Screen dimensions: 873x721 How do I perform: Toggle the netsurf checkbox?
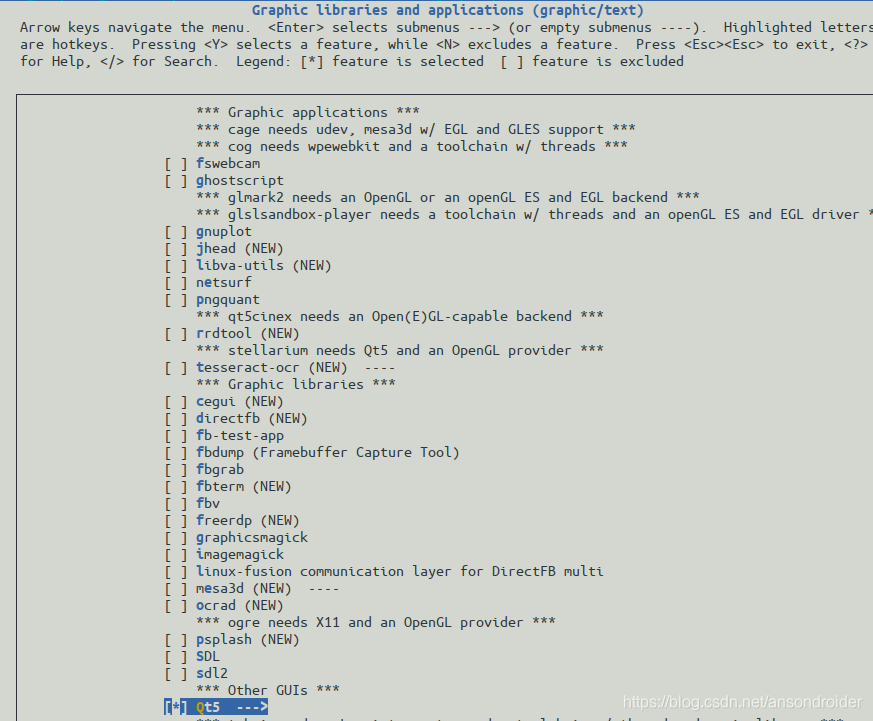tap(176, 283)
